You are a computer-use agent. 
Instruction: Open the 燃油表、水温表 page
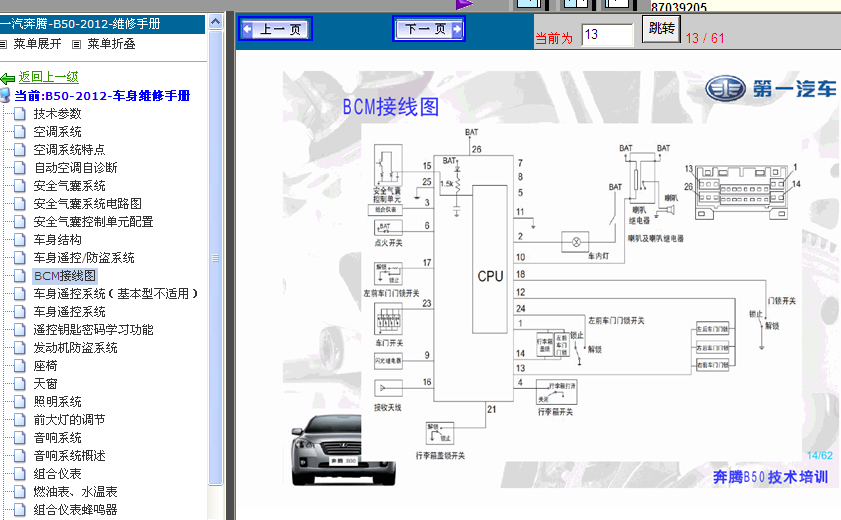click(x=75, y=492)
